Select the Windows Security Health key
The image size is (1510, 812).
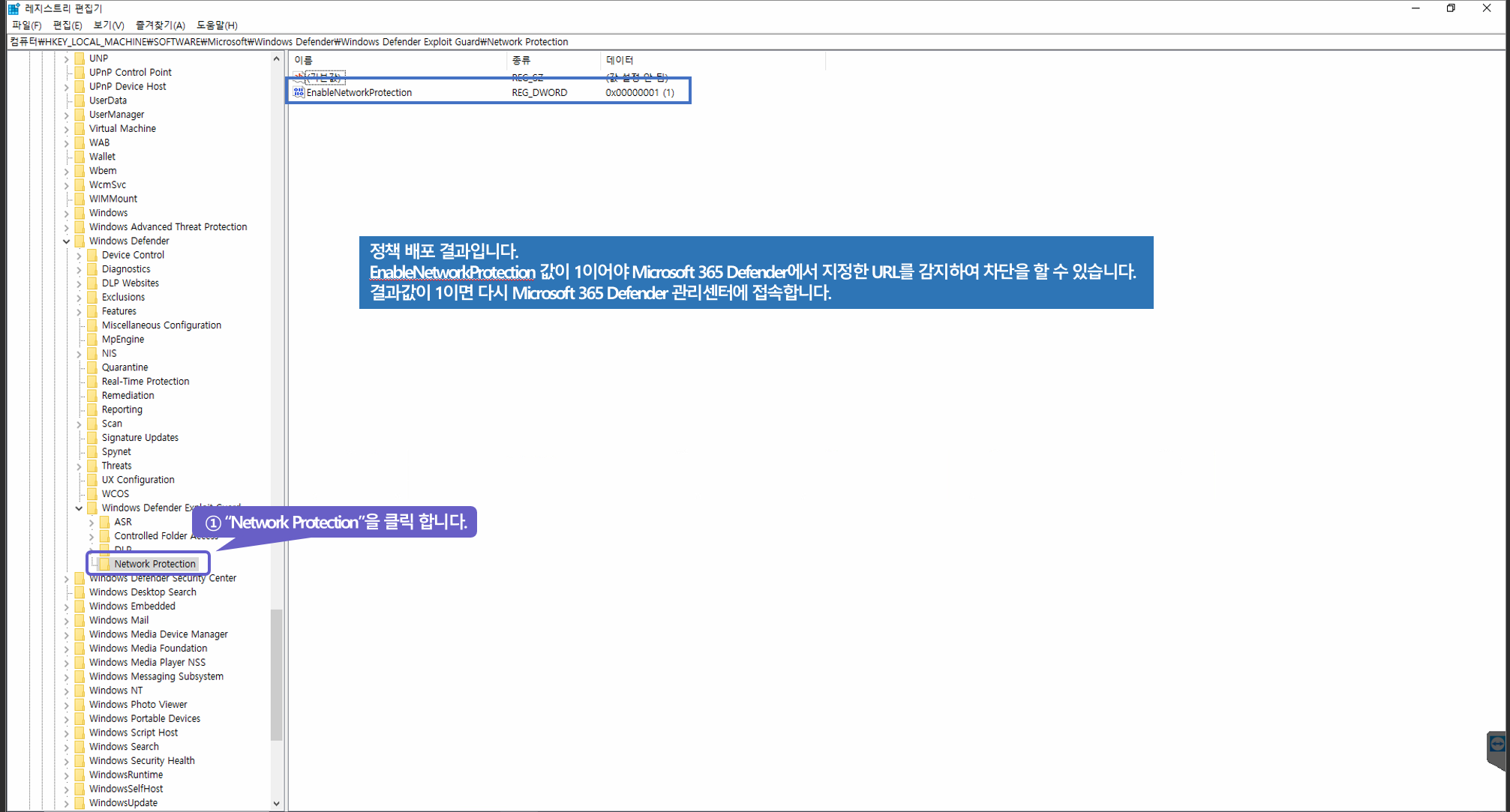[x=142, y=760]
